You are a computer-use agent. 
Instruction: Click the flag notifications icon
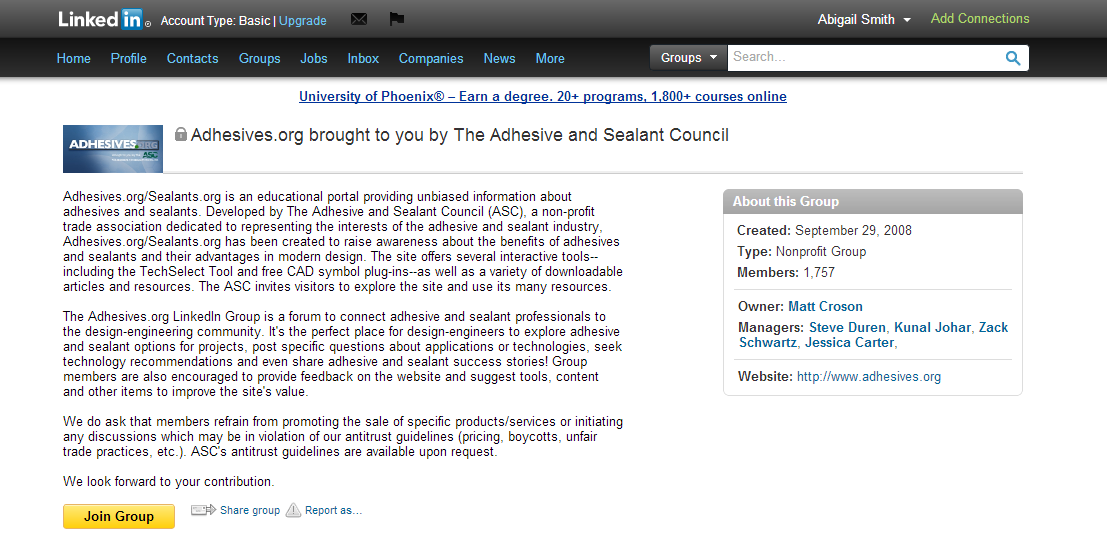pos(396,19)
